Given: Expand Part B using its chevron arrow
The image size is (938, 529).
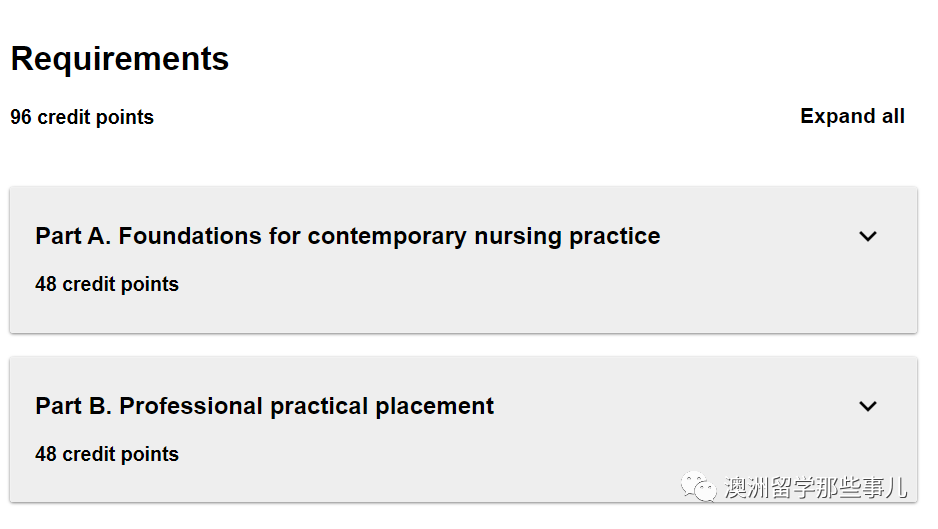Looking at the screenshot, I should tap(867, 406).
